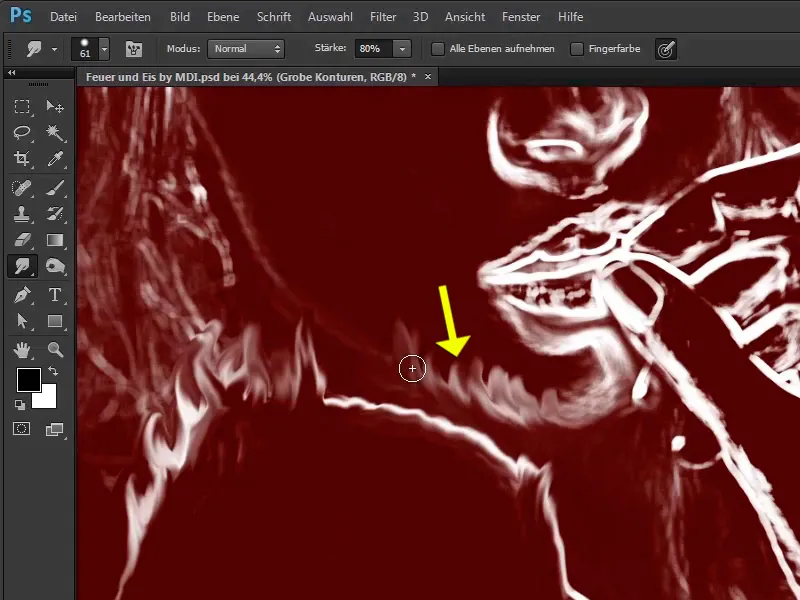Image resolution: width=800 pixels, height=600 pixels.
Task: Select the Hand tool
Action: 21,349
